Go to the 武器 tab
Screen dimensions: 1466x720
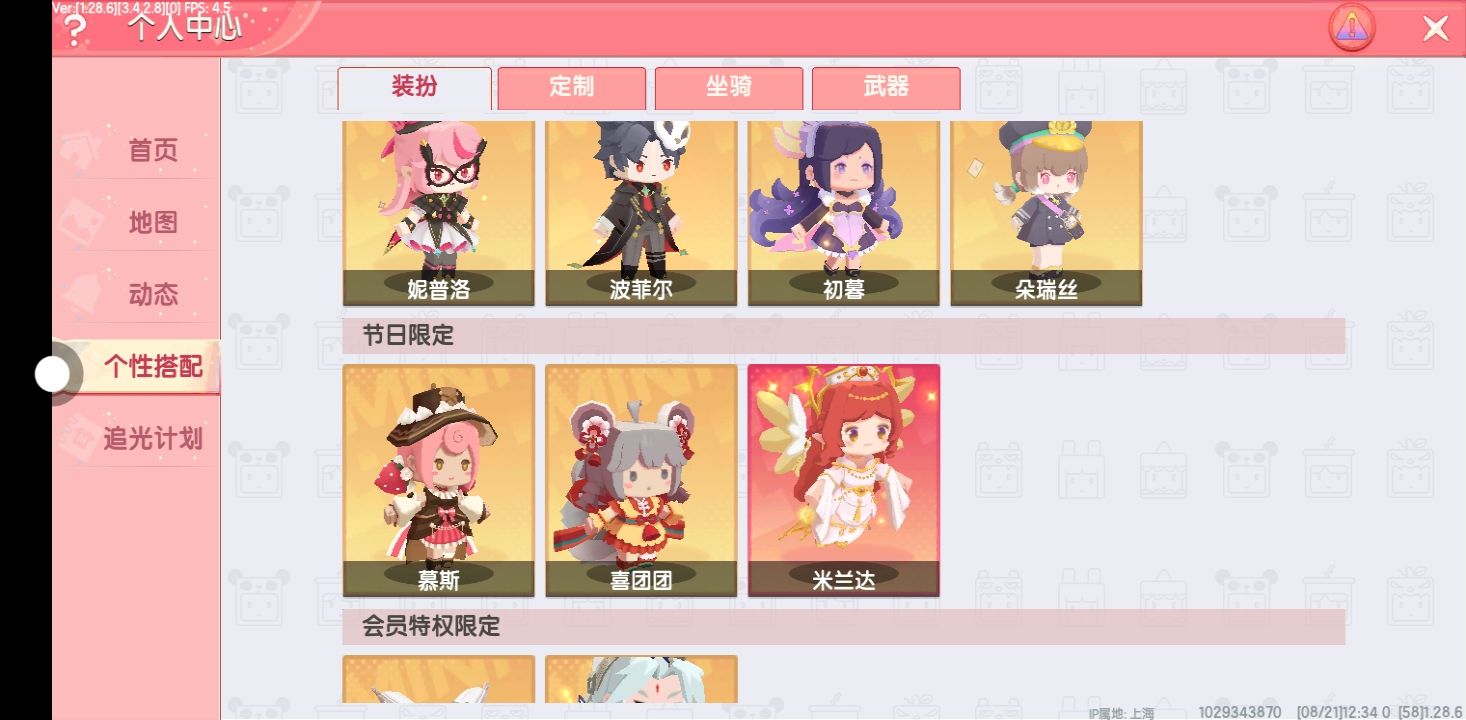[886, 88]
